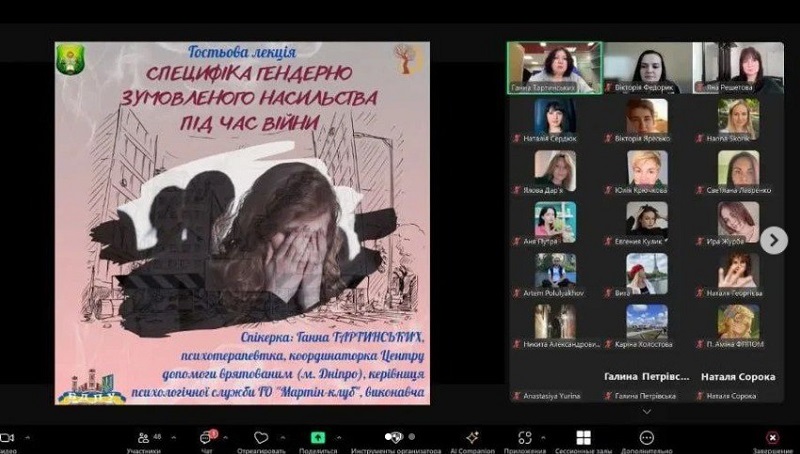Screen dimensions: 800x454
Task: Select Ганна Тартинських active speaker video tile
Action: [555, 68]
